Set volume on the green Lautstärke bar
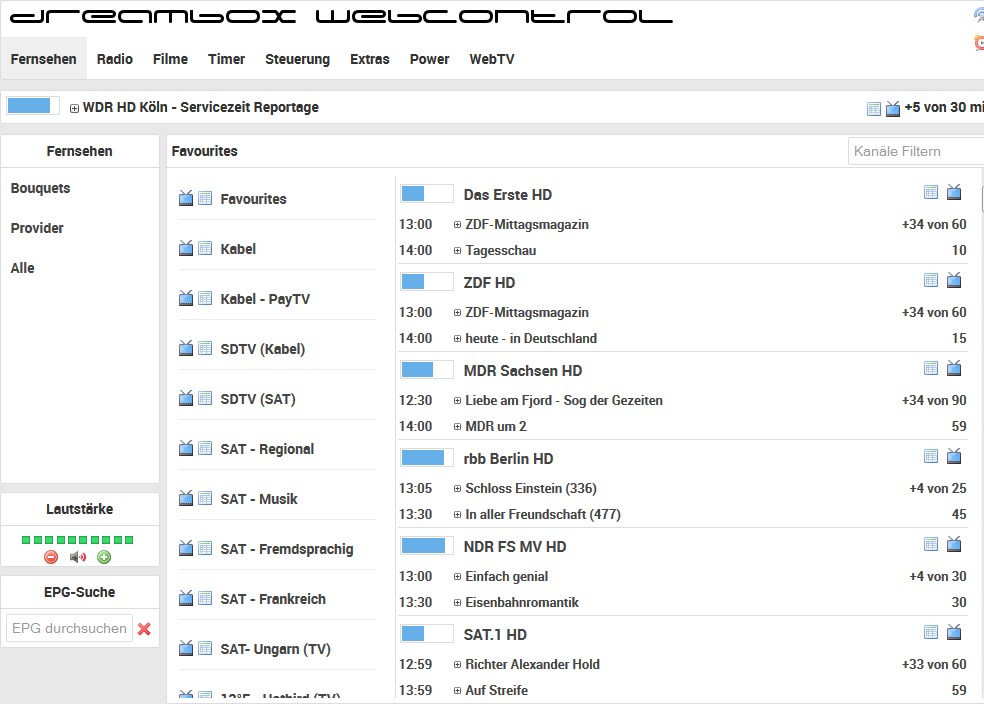The height and width of the screenshot is (704, 984). [x=80, y=540]
